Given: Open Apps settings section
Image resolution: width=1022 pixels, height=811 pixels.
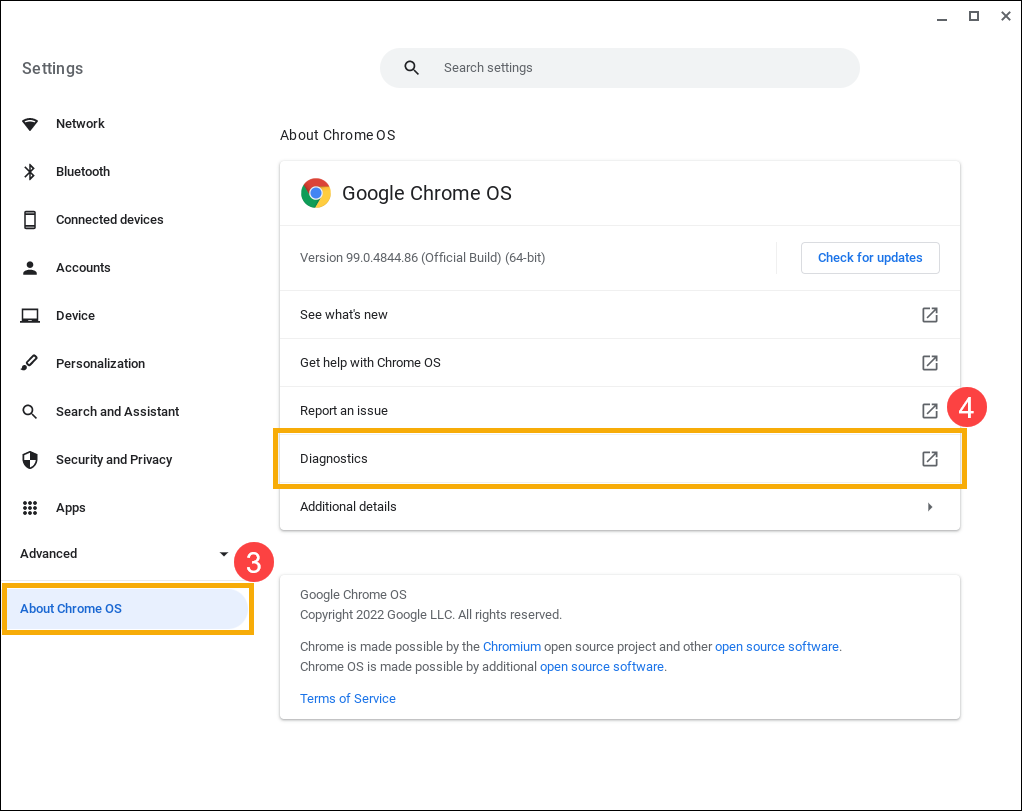Looking at the screenshot, I should 70,508.
